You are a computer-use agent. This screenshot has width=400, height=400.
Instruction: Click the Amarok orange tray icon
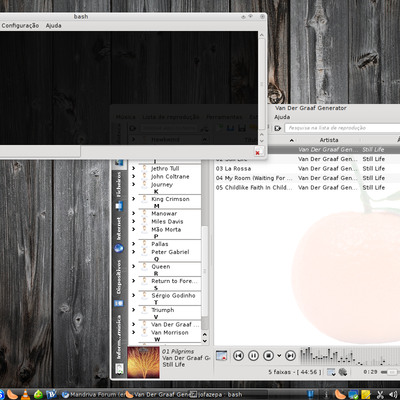click(x=340, y=395)
